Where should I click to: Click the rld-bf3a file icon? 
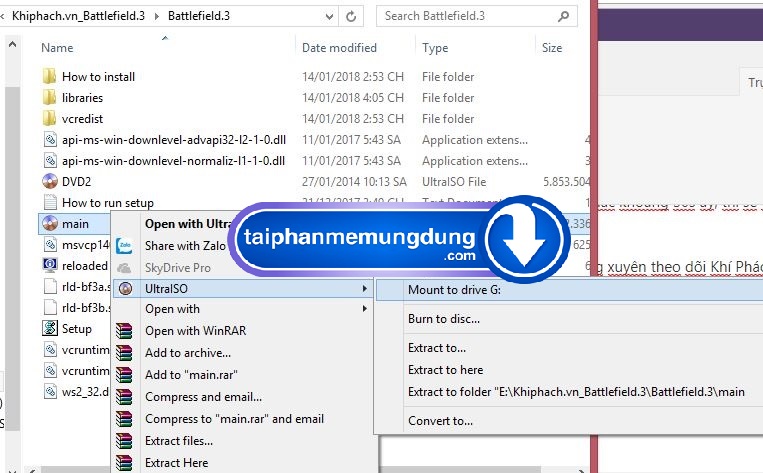coord(50,286)
